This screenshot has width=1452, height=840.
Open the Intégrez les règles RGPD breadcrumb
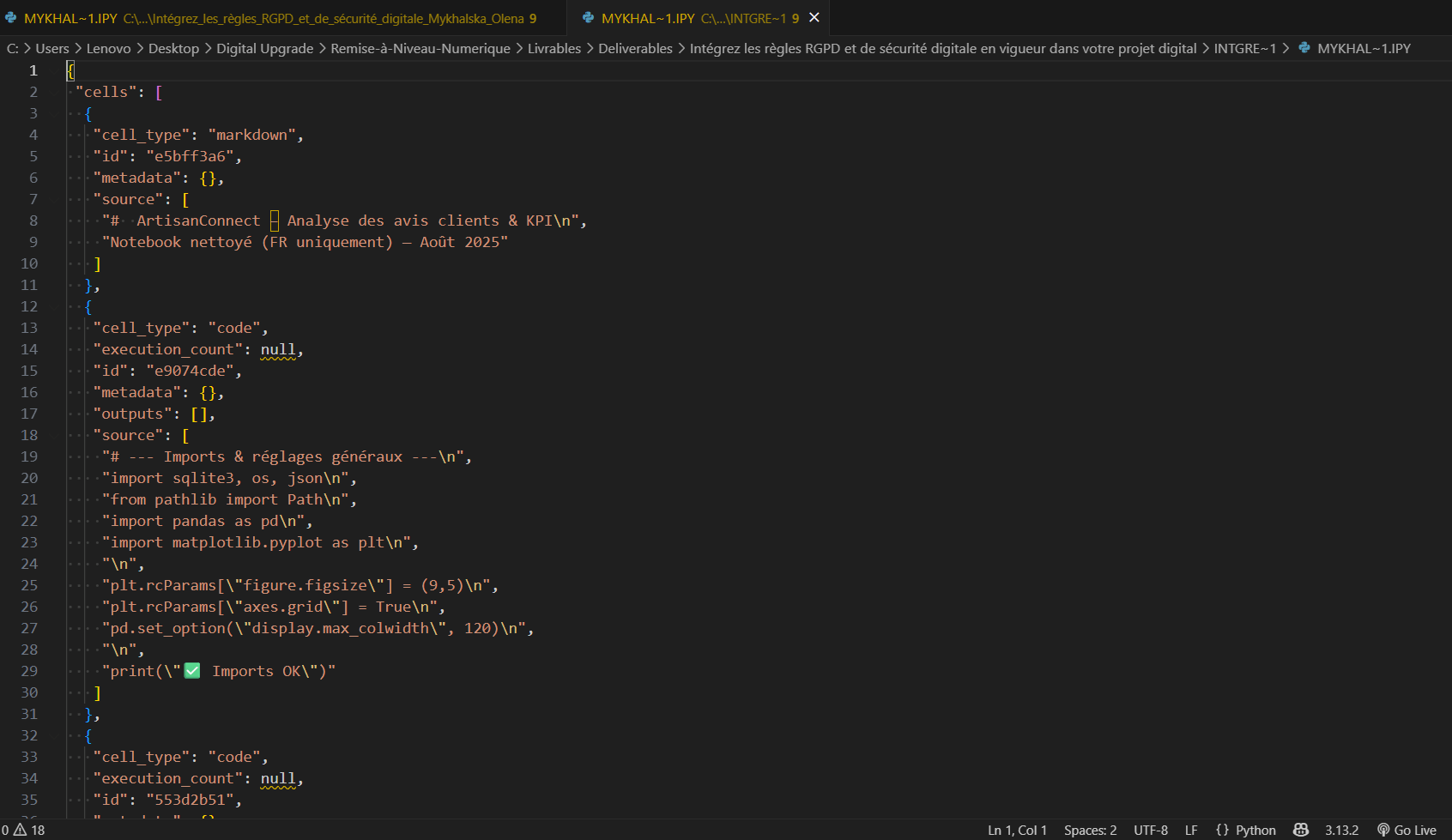click(x=943, y=48)
